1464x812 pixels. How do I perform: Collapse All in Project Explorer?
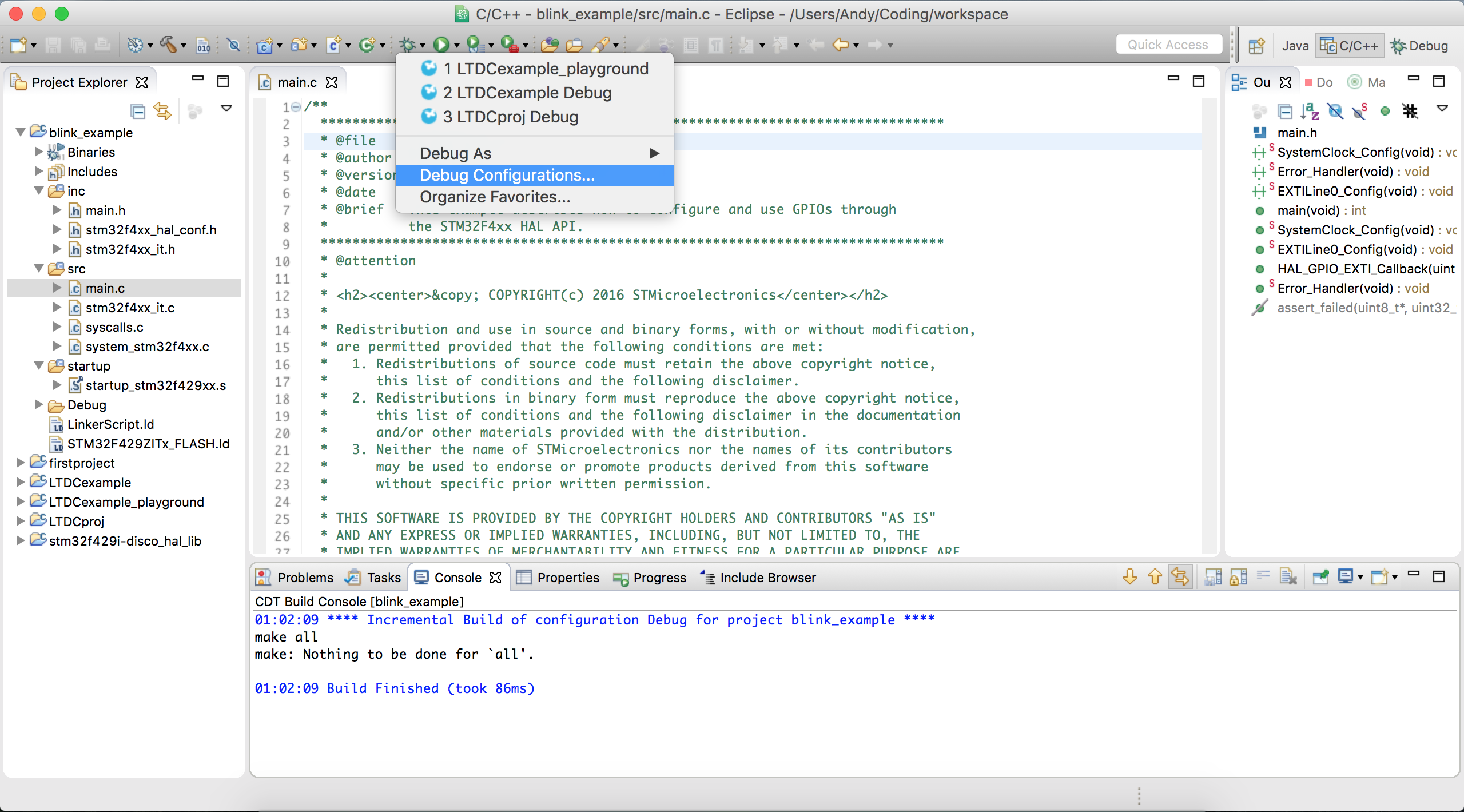(138, 111)
